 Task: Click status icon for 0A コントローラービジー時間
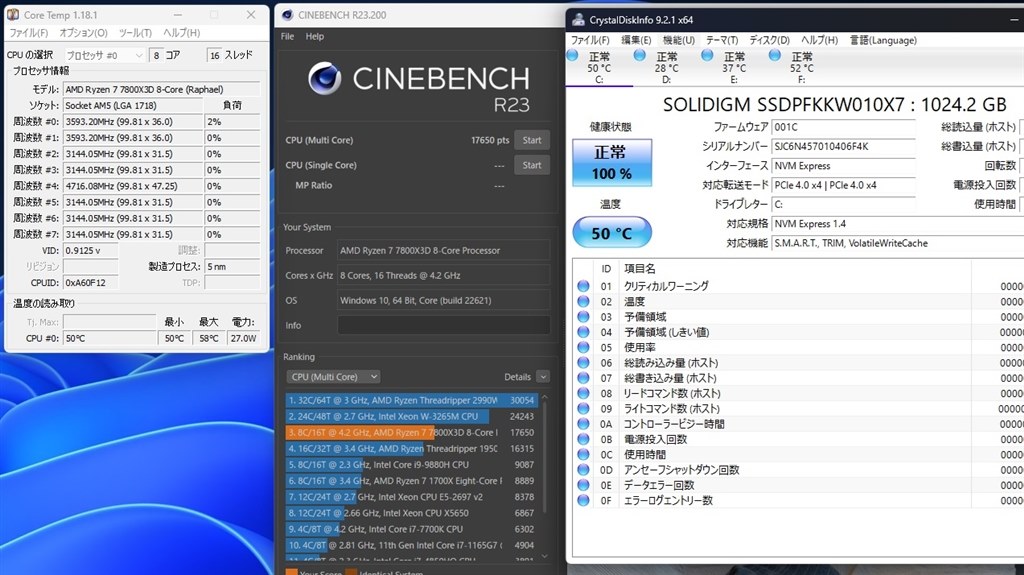583,424
